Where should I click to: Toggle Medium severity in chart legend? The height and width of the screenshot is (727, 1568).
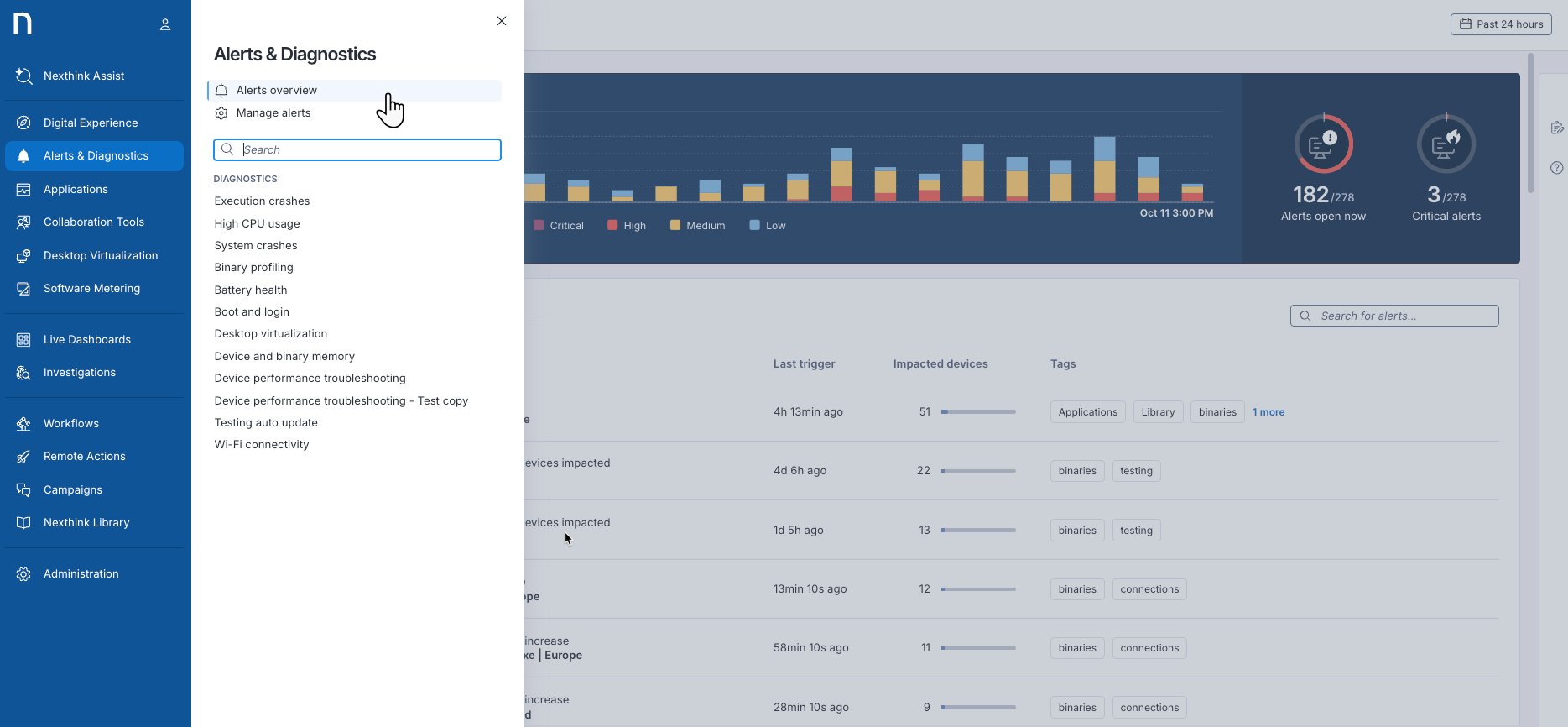(697, 226)
